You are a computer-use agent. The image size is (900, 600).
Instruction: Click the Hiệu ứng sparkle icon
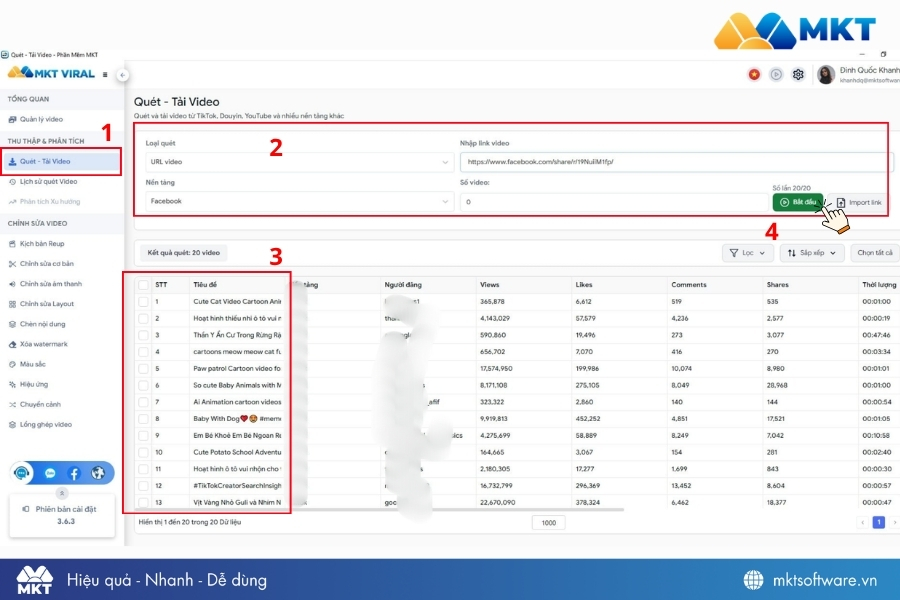click(x=12, y=384)
